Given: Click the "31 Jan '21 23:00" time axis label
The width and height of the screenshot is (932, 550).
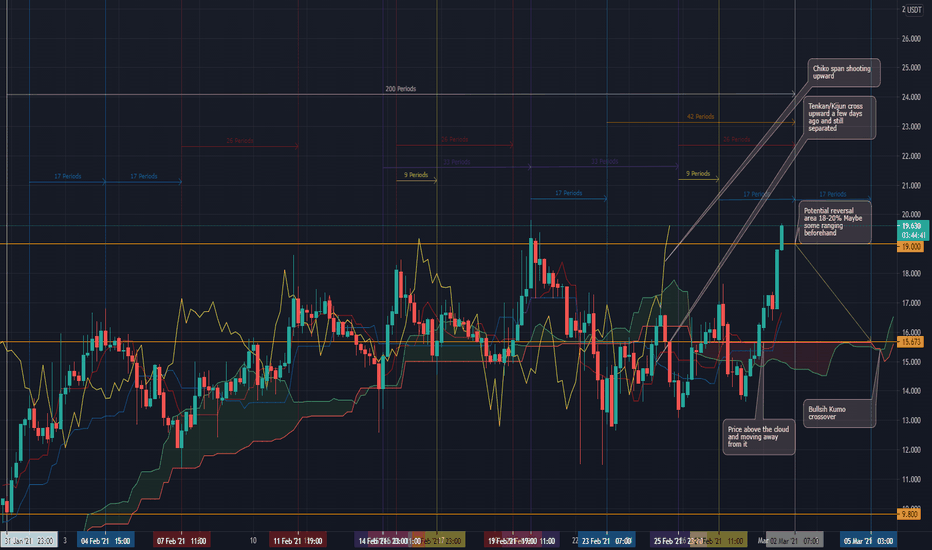Looking at the screenshot, I should click(29, 540).
